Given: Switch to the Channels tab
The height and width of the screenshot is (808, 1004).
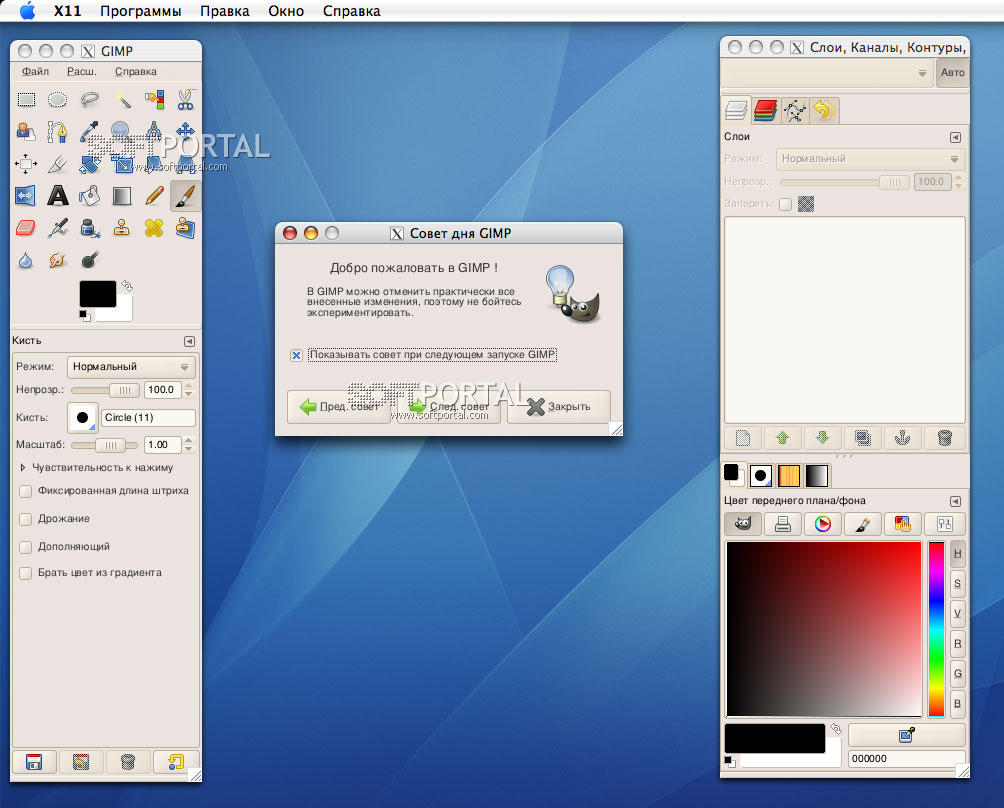Looking at the screenshot, I should pos(766,110).
